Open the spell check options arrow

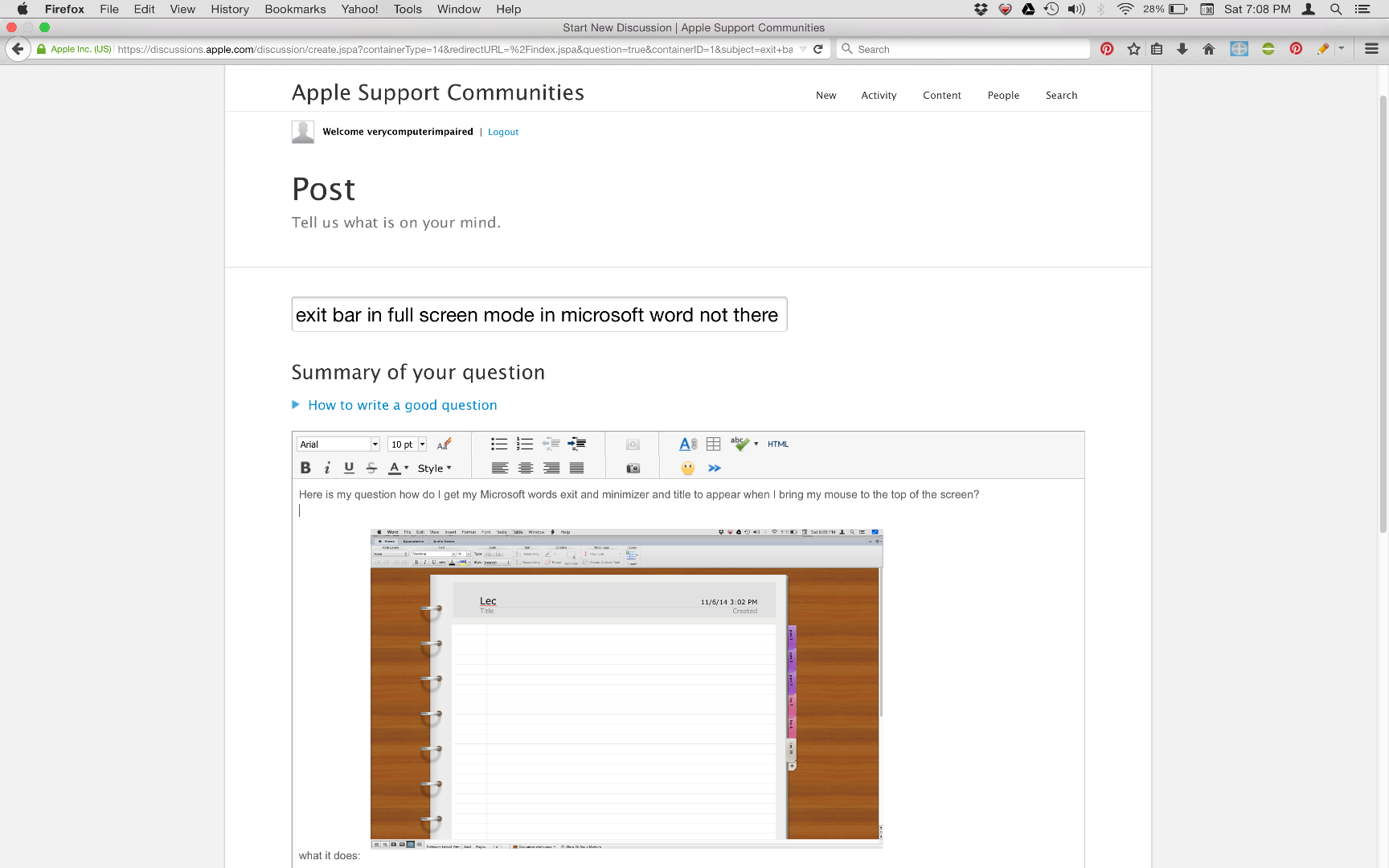(x=756, y=444)
